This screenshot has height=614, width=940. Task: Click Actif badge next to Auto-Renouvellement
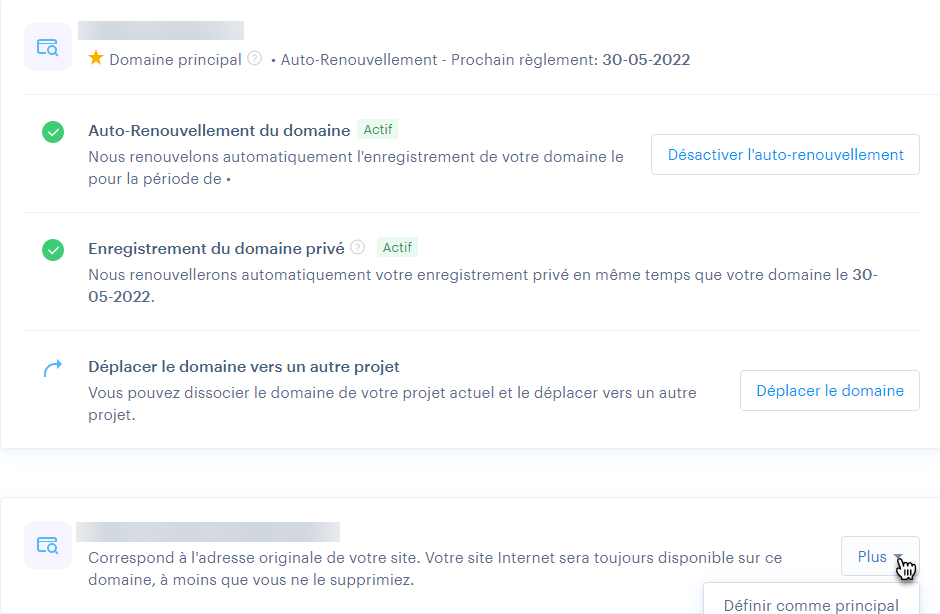[378, 130]
